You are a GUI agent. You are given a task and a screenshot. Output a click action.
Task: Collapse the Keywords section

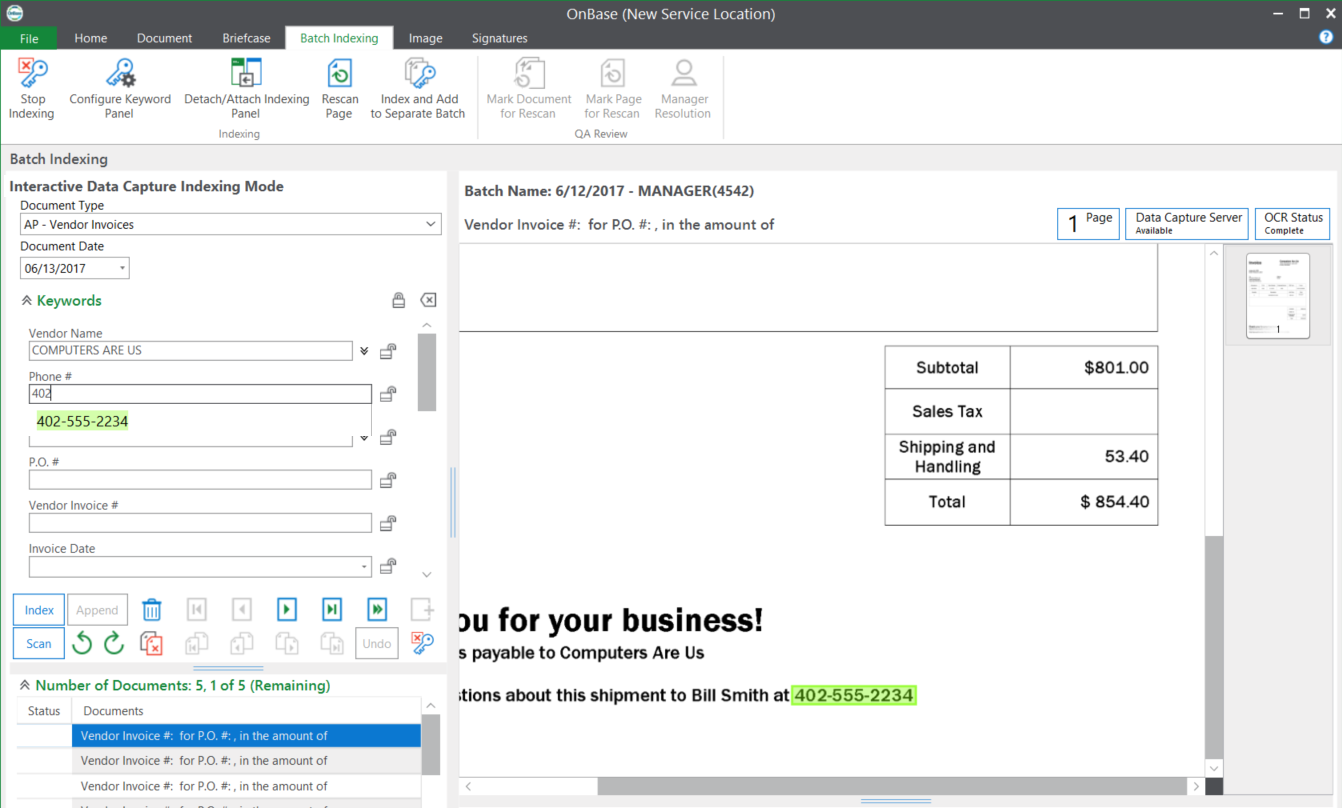click(x=27, y=301)
